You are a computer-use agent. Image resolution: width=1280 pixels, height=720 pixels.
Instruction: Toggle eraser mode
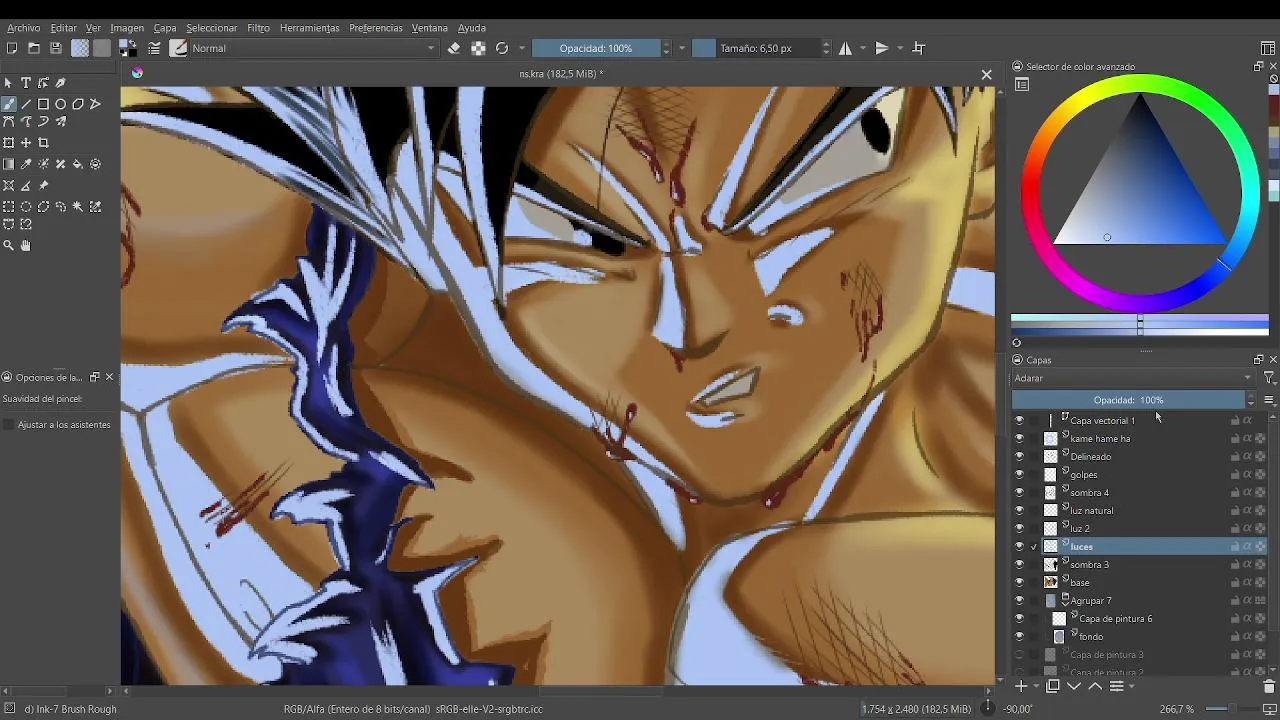pos(454,48)
